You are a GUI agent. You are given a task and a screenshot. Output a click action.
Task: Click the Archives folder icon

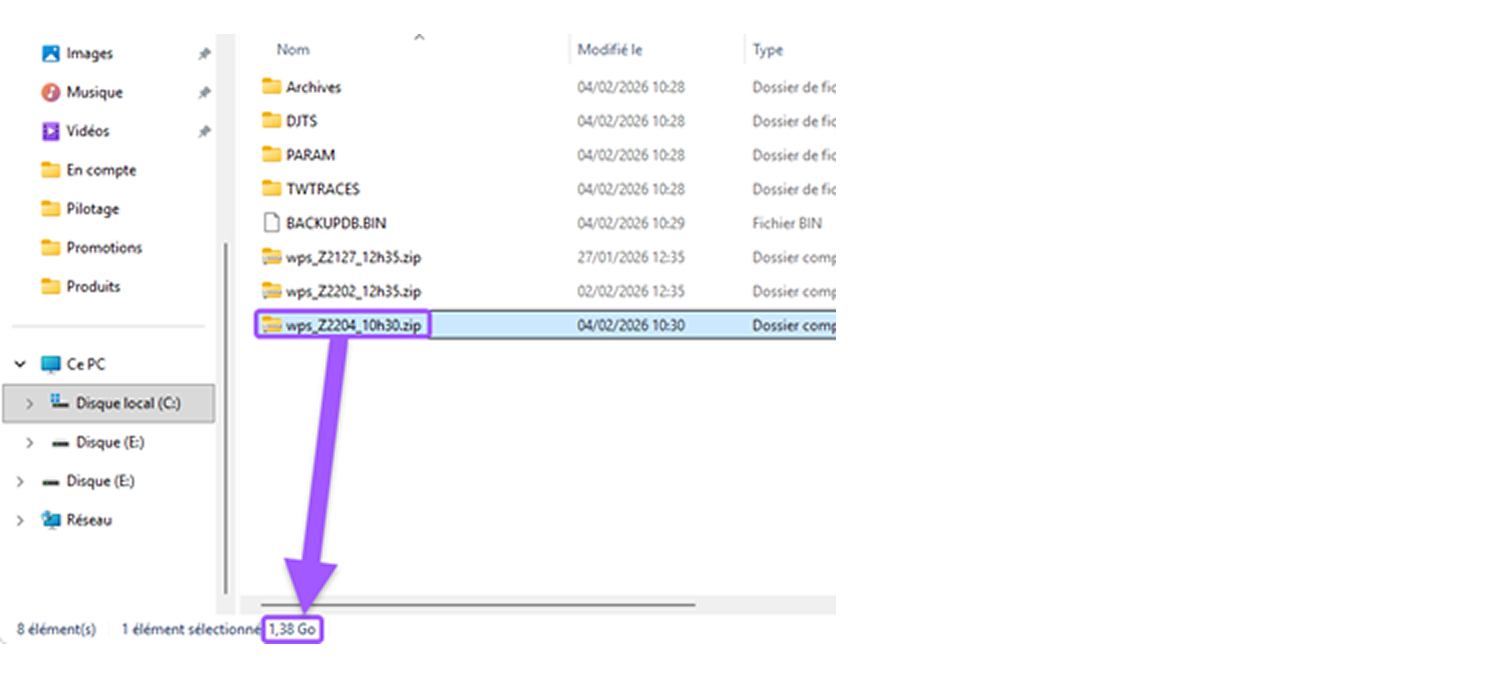[x=271, y=87]
